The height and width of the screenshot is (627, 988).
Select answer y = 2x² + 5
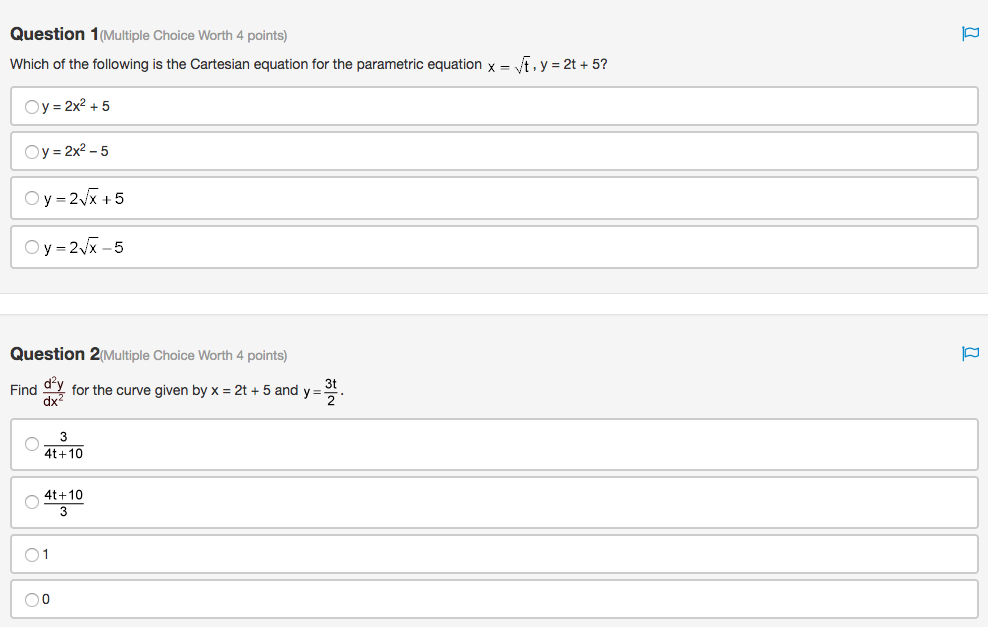click(31, 105)
